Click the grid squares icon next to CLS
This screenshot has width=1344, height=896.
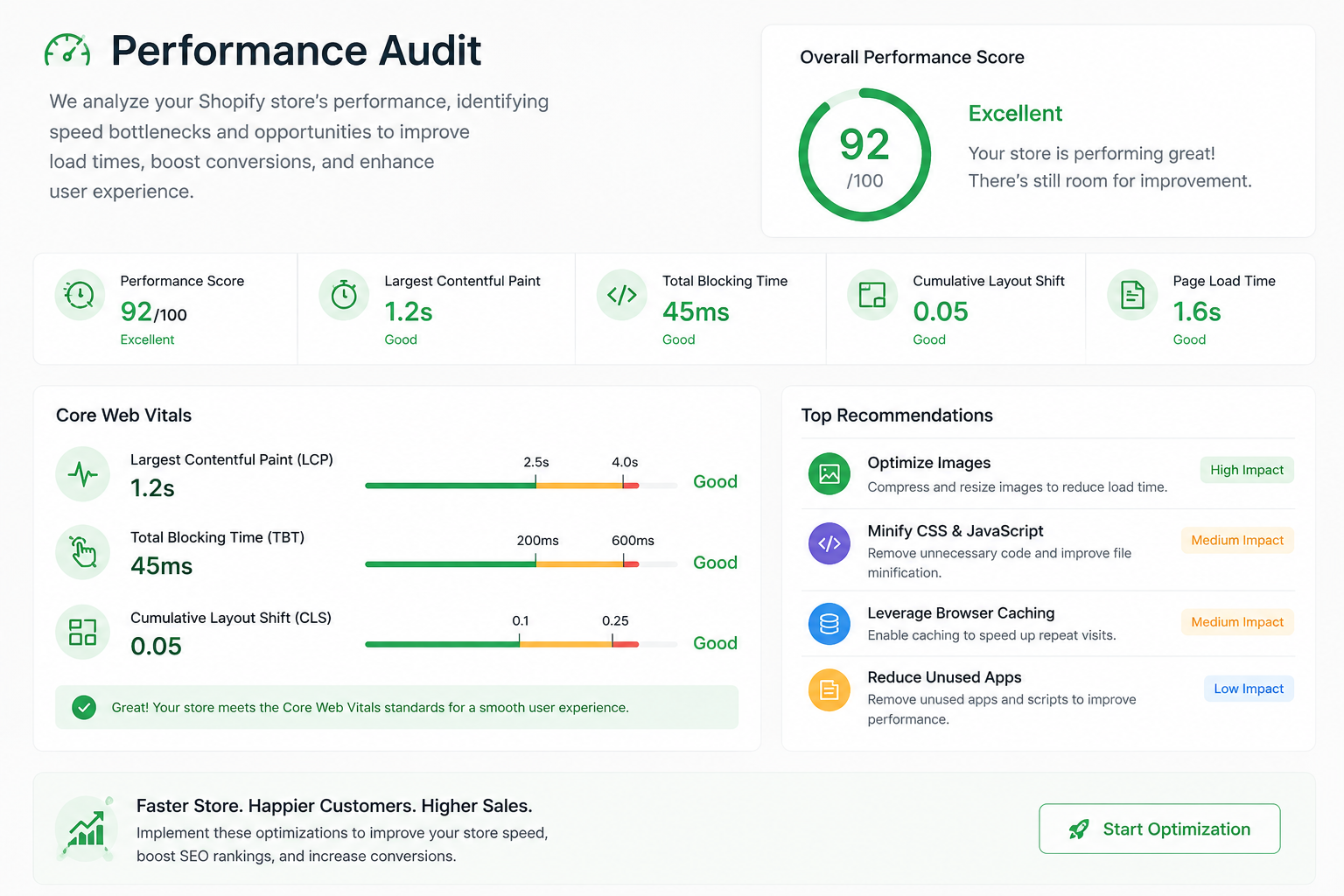[x=83, y=632]
